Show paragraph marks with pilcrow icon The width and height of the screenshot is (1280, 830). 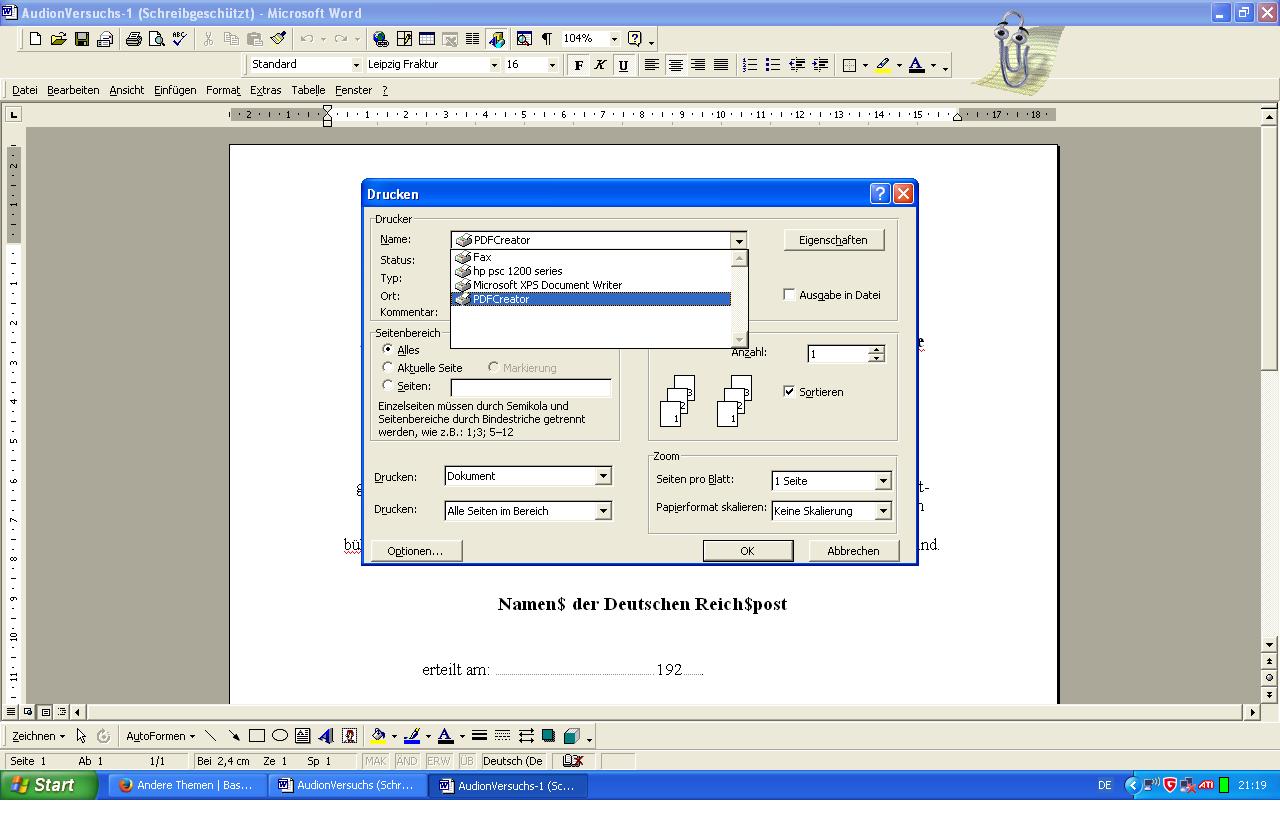547,39
